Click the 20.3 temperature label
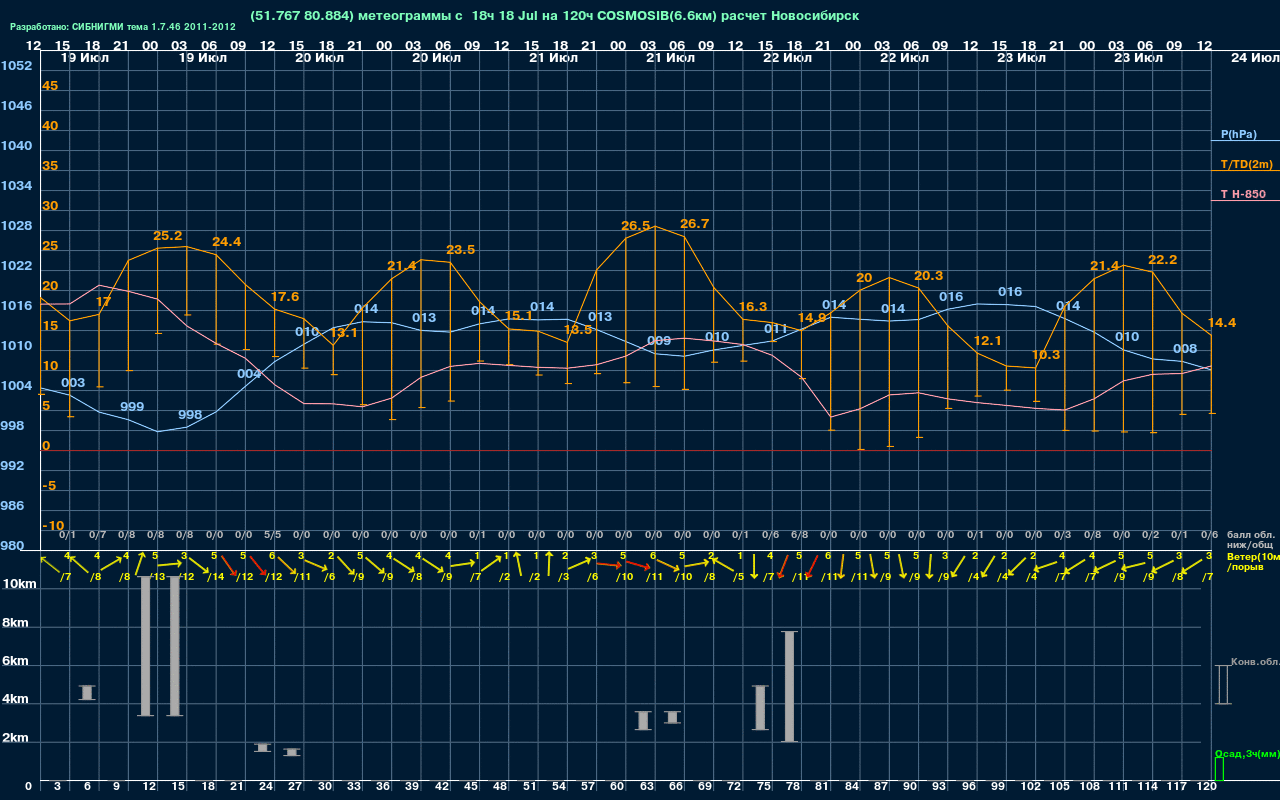This screenshot has width=1280, height=800. tap(929, 276)
